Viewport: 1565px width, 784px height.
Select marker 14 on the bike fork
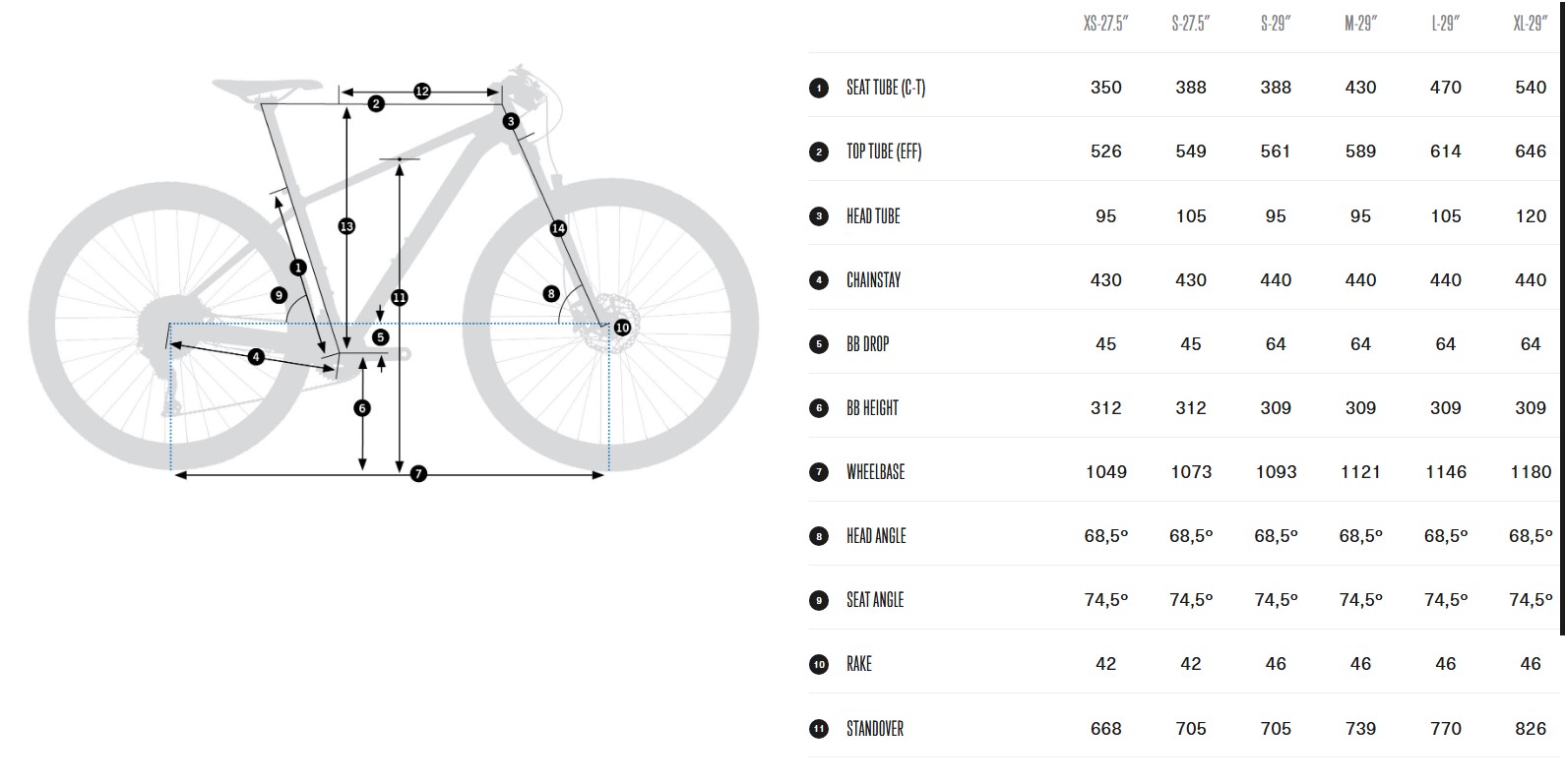pyautogui.click(x=558, y=228)
